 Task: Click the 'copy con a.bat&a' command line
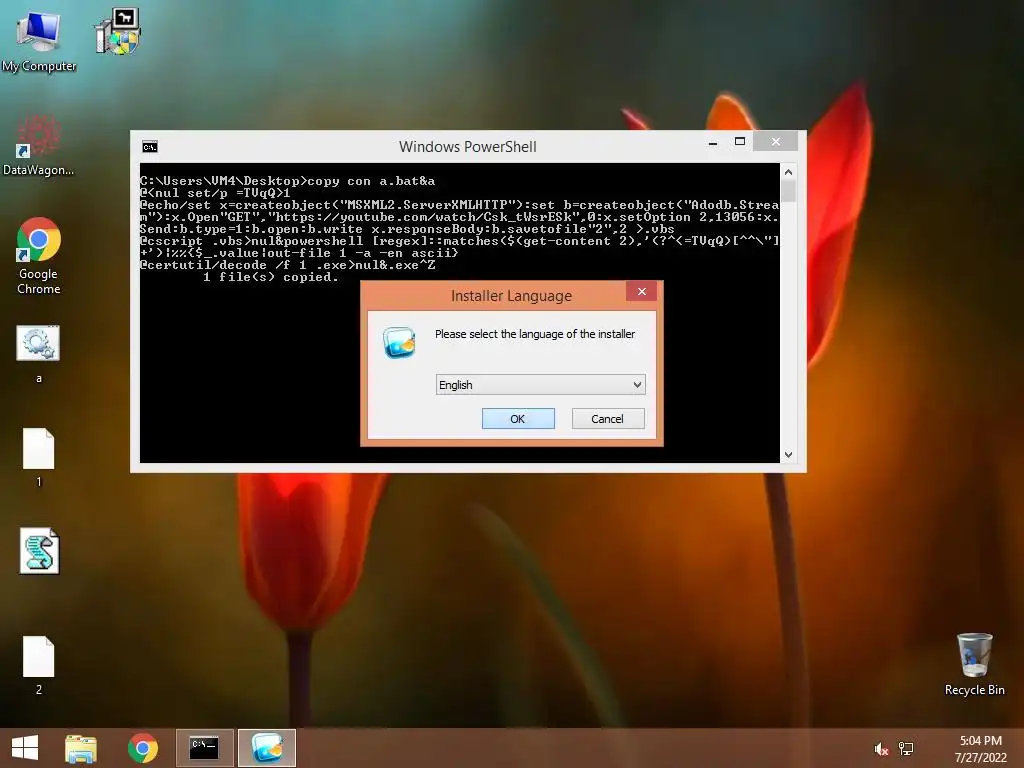tap(371, 181)
